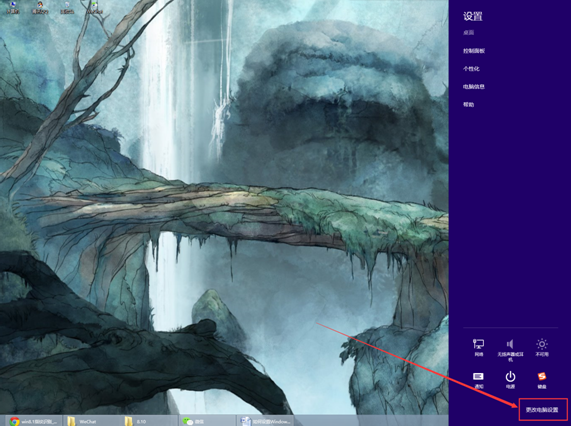The height and width of the screenshot is (426, 571).
Task: Click the Sogou 键盘 keyboard icon
Action: click(542, 380)
